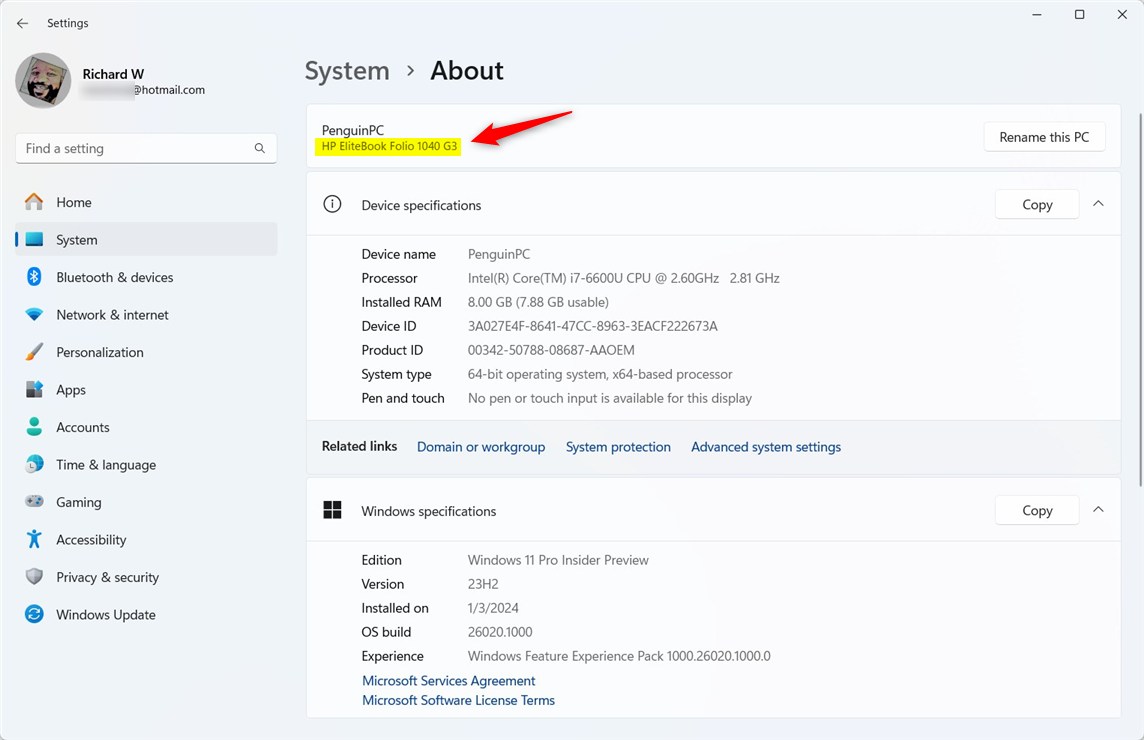The height and width of the screenshot is (740, 1144).
Task: Select the Gaming icon
Action: point(33,501)
